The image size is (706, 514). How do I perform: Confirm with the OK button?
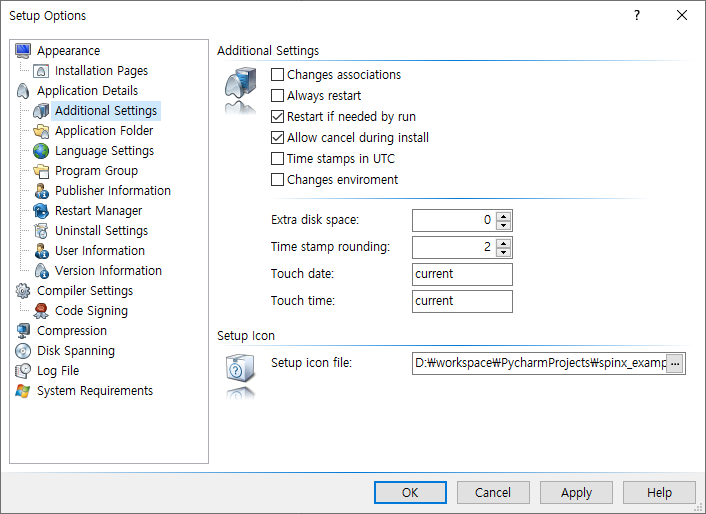[410, 492]
